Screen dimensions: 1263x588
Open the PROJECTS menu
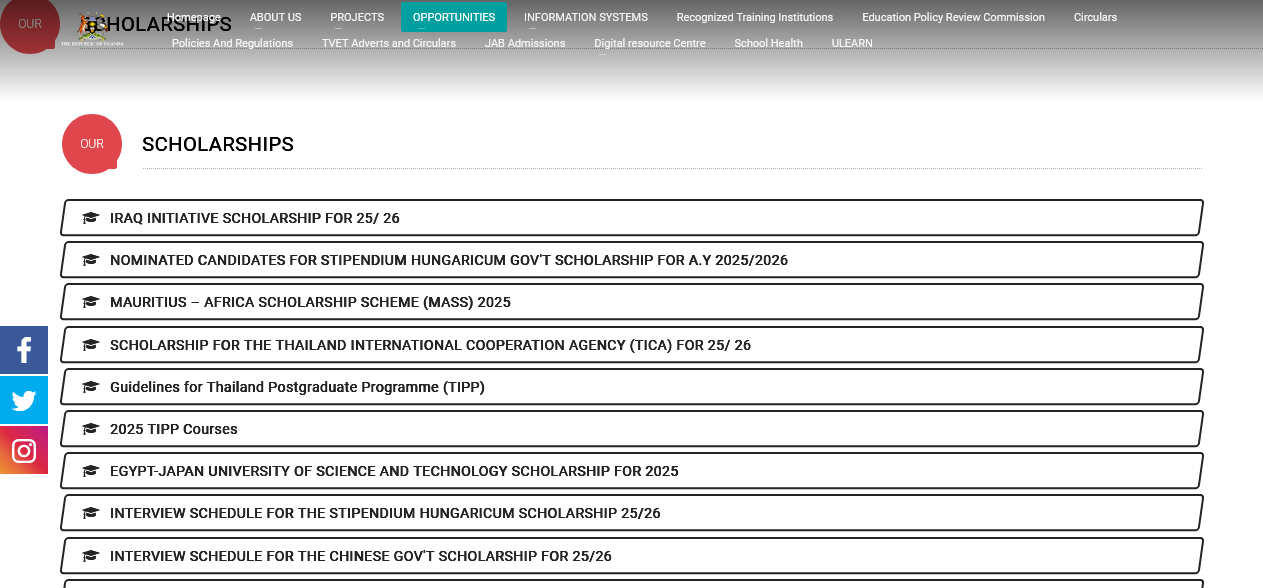point(357,17)
